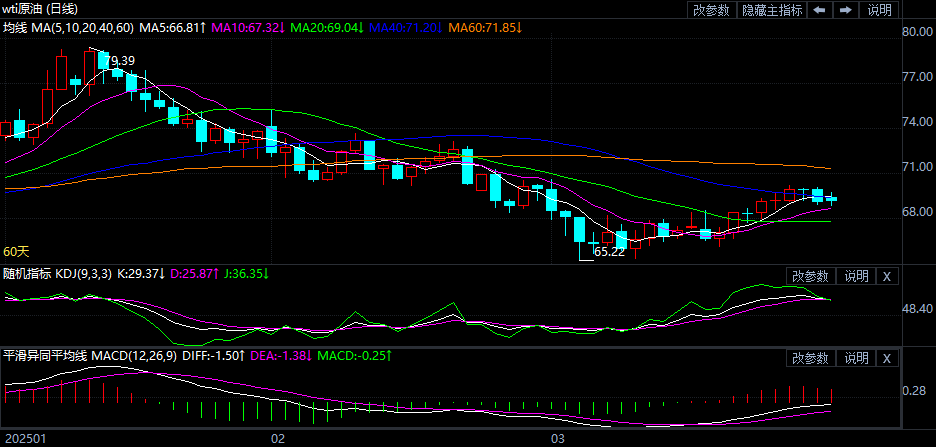Open 改参数 for the KDJ indicator
936x447 pixels.
click(x=810, y=276)
